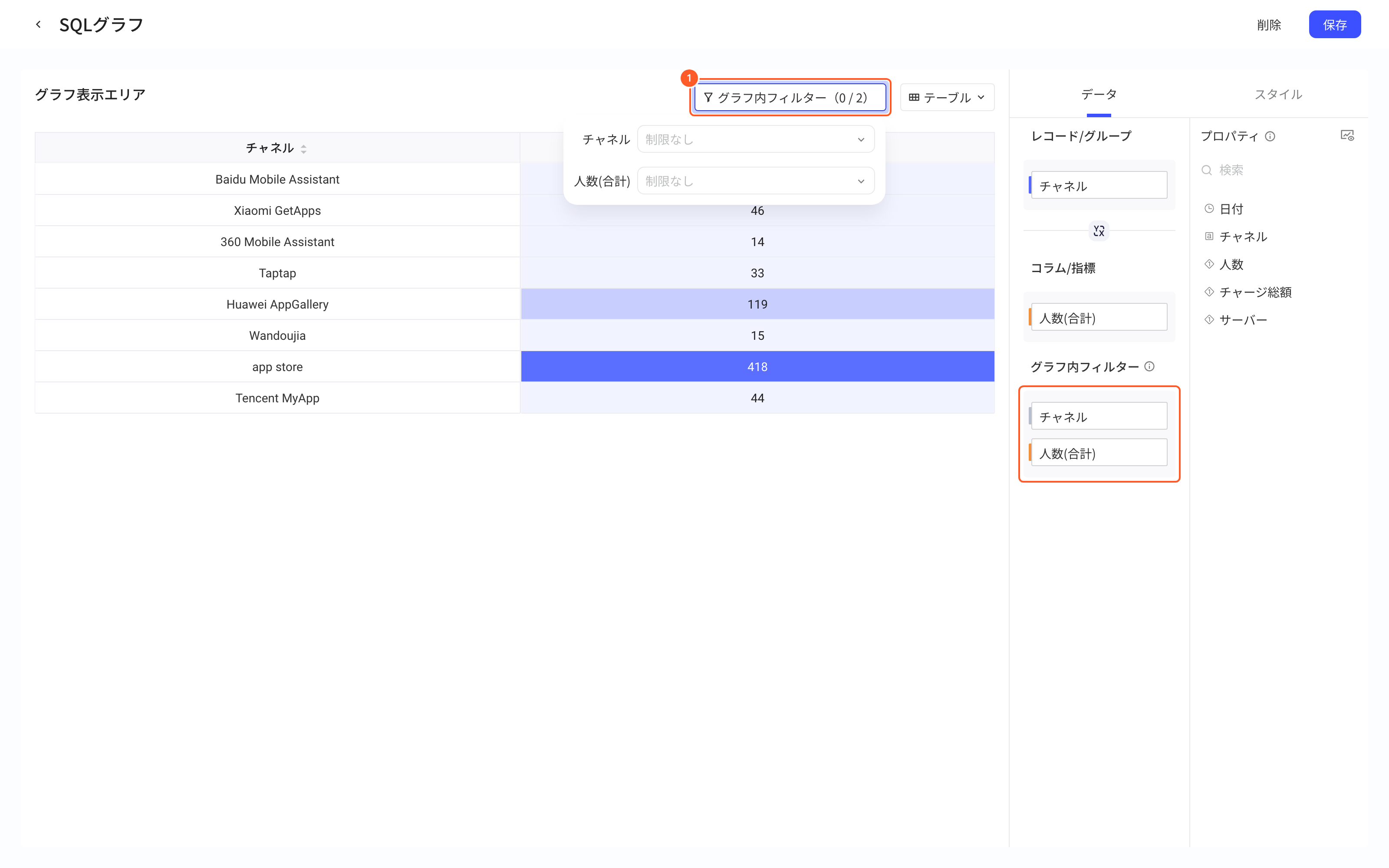Viewport: 1389px width, 868px height.
Task: Click the 119 value cell
Action: point(757,304)
